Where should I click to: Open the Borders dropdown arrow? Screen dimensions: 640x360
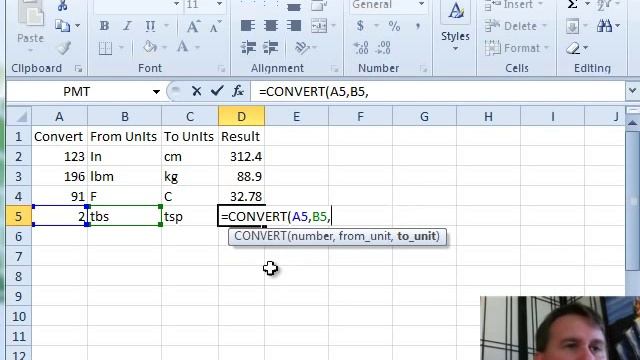point(121,48)
